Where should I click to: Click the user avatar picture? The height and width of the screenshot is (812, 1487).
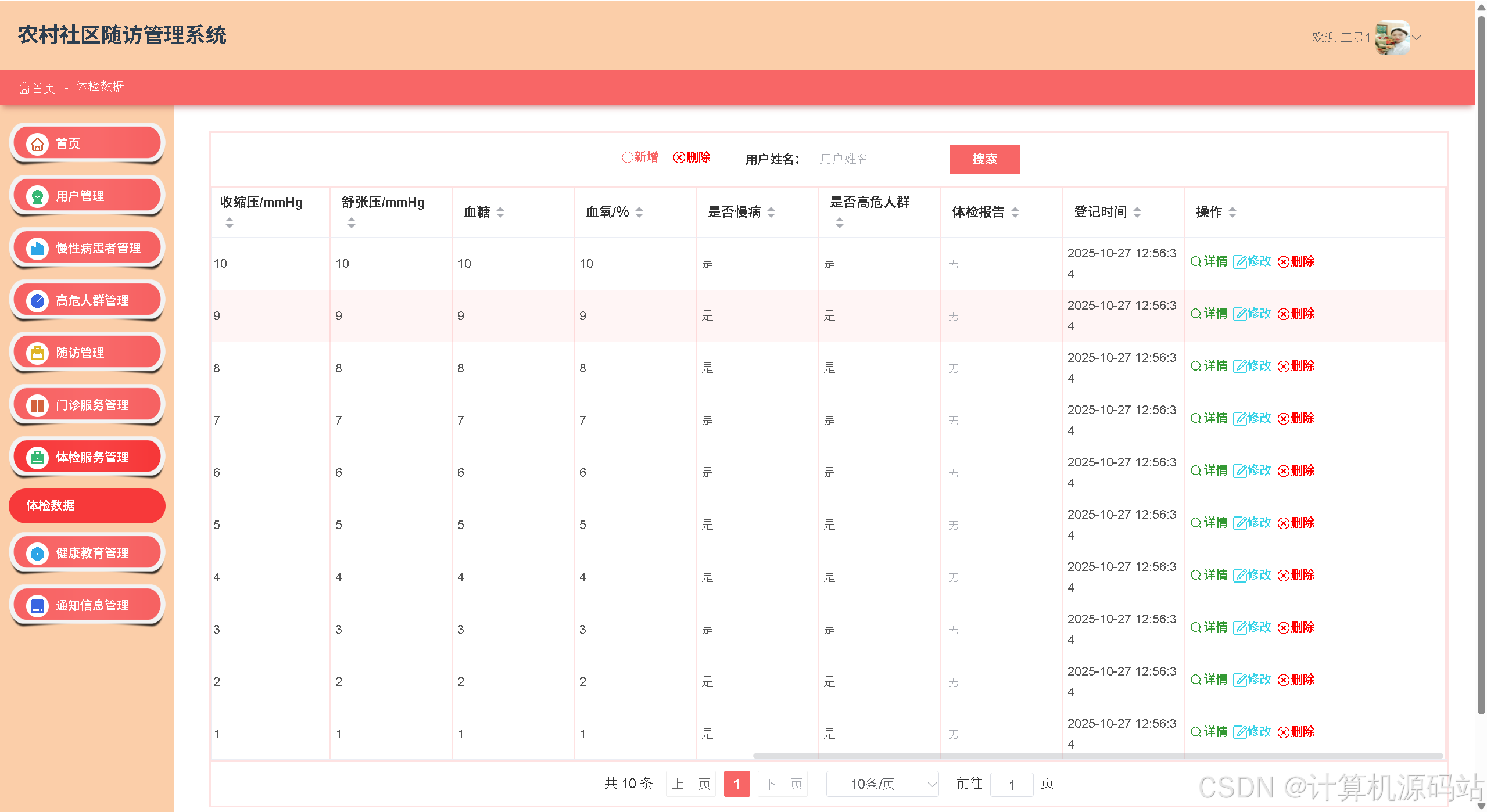(x=1393, y=38)
